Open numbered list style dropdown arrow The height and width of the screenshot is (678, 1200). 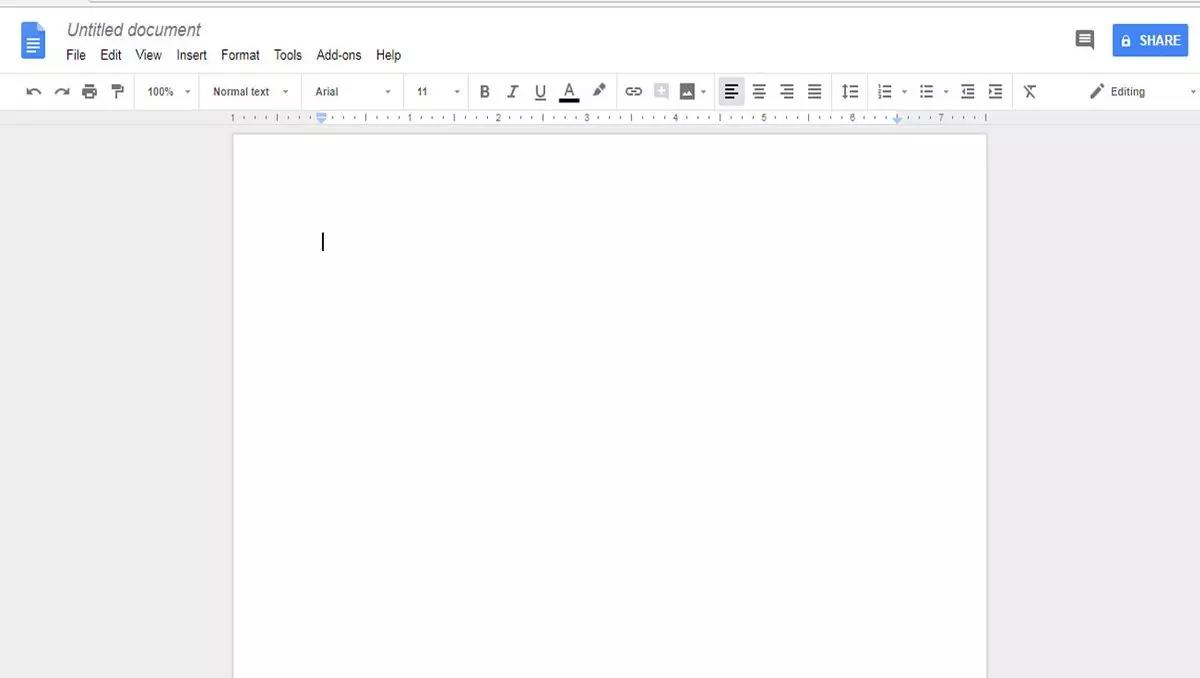[x=904, y=92]
